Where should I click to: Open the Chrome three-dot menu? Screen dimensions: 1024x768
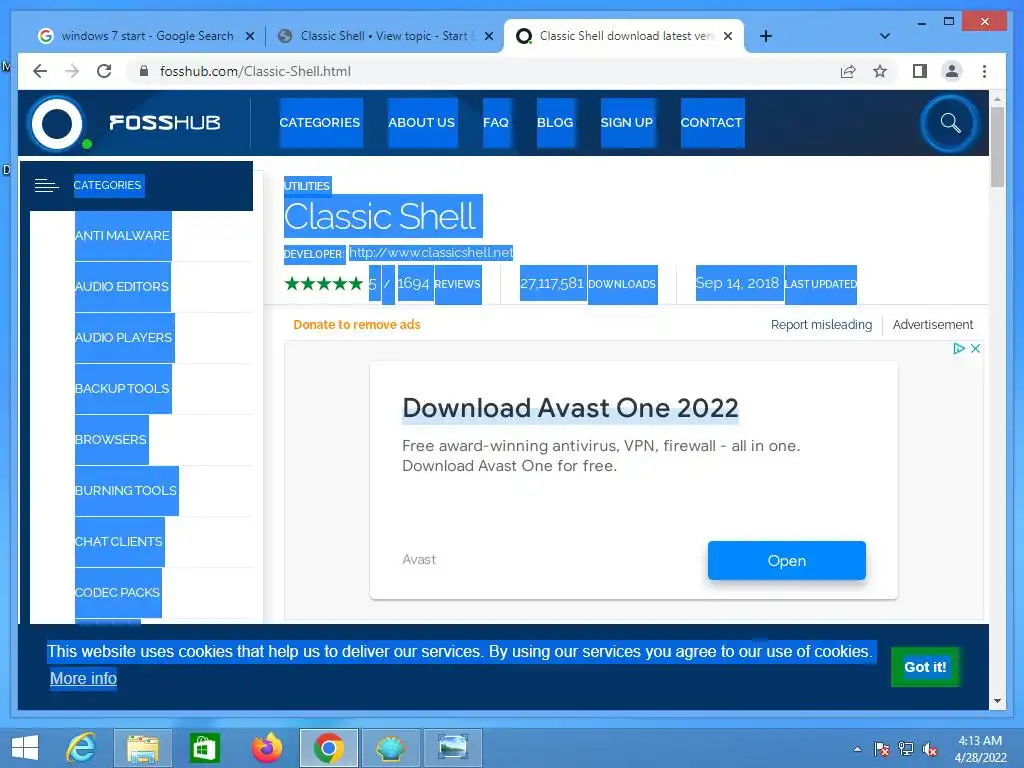pyautogui.click(x=984, y=71)
